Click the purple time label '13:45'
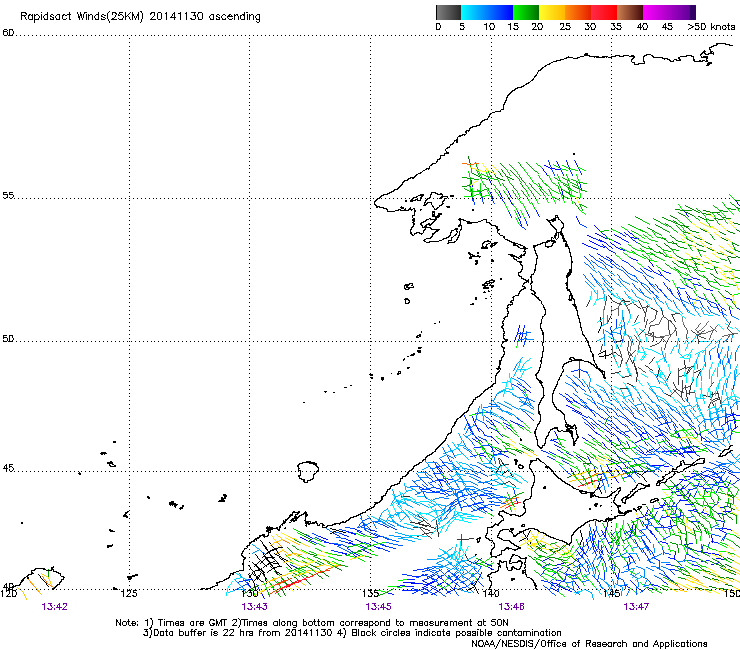 [x=378, y=607]
